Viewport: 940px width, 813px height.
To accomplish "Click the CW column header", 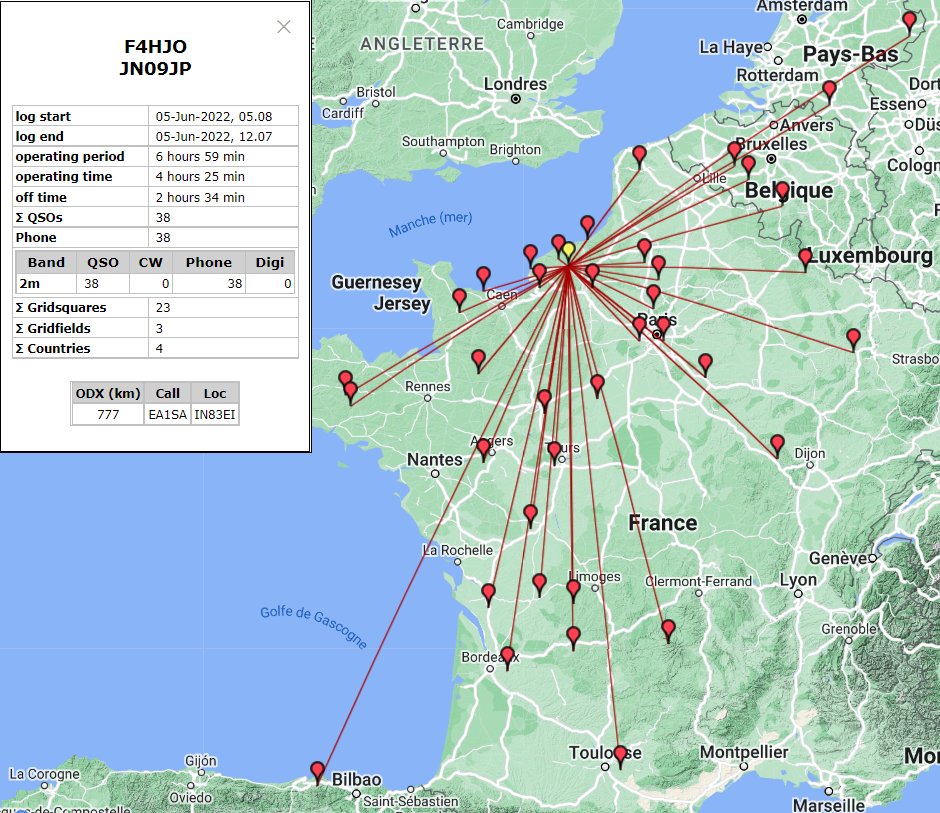I will [150, 263].
